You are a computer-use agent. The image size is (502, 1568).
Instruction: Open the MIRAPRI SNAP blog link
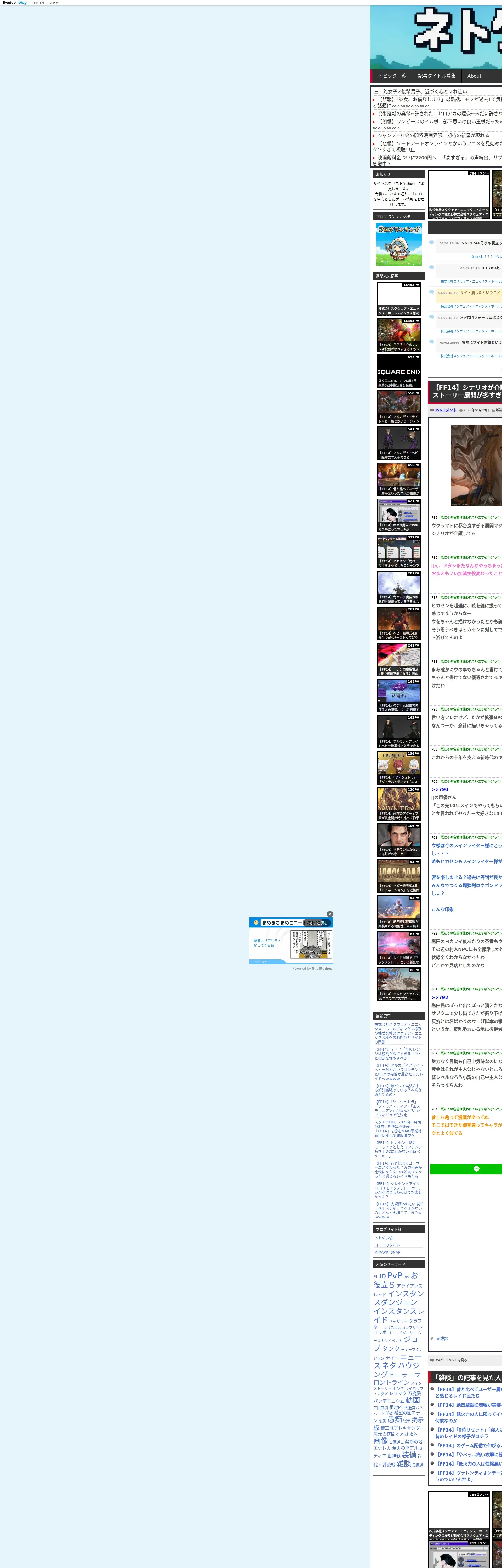pos(387,1252)
